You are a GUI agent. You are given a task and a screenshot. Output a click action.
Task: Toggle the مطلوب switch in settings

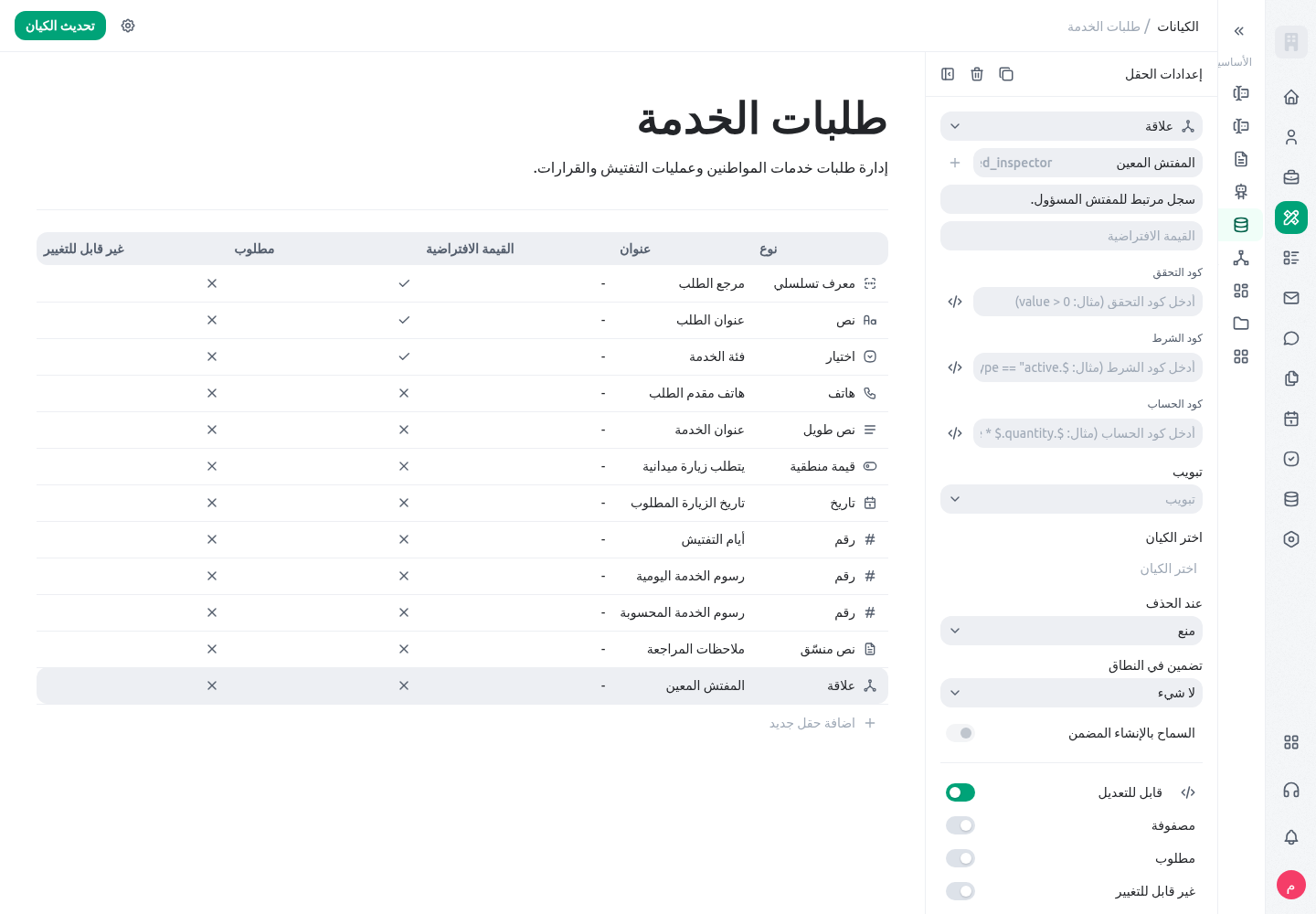[x=960, y=858]
